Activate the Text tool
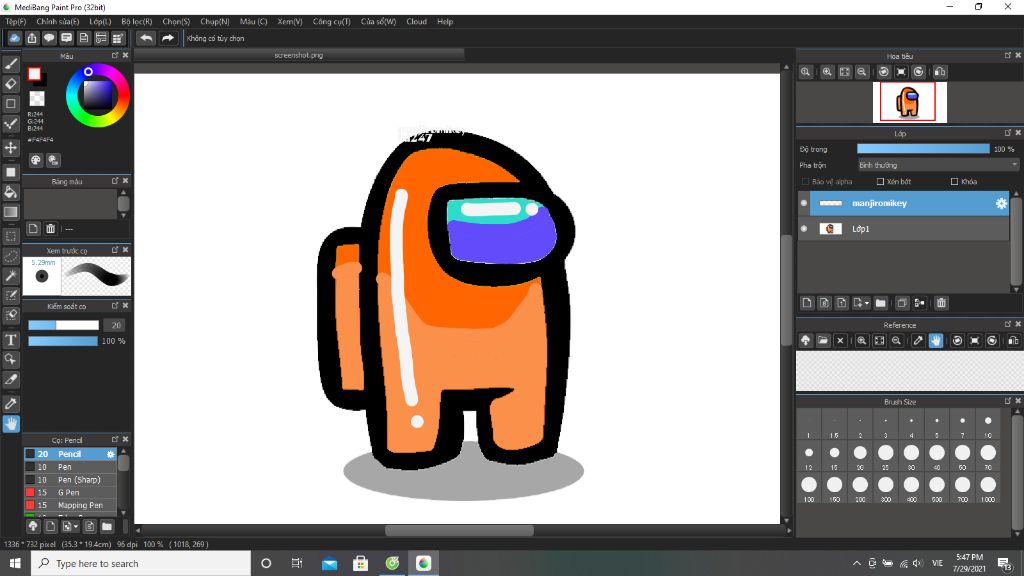 [11, 340]
